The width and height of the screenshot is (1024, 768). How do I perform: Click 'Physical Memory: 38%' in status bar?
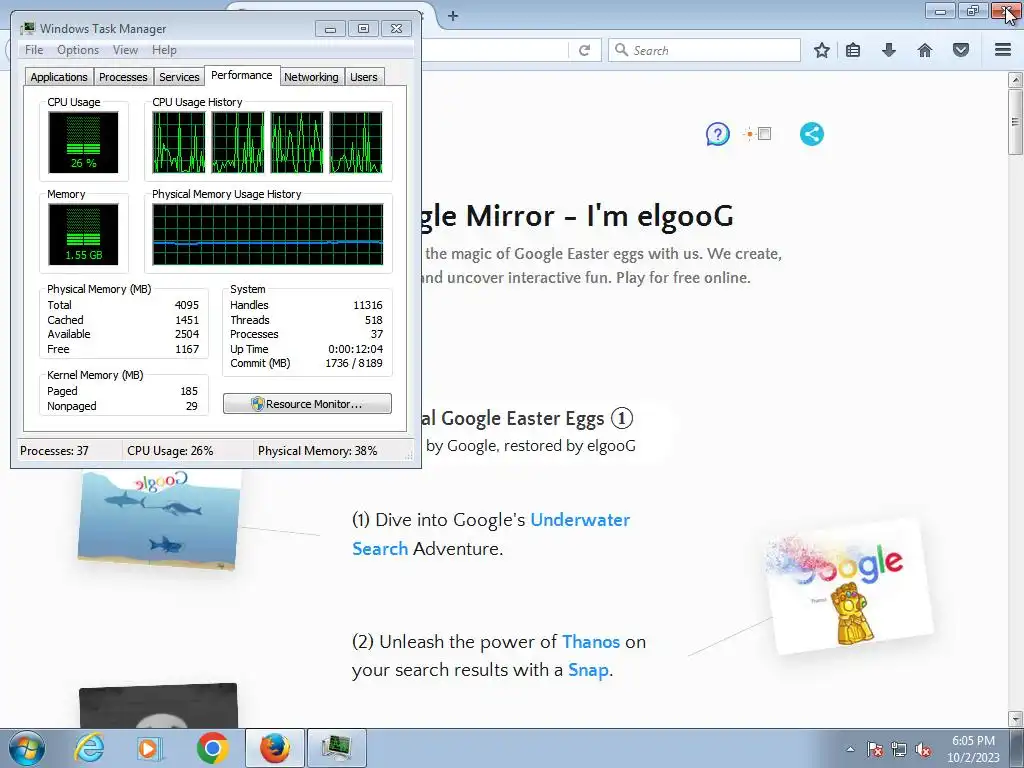tap(317, 451)
